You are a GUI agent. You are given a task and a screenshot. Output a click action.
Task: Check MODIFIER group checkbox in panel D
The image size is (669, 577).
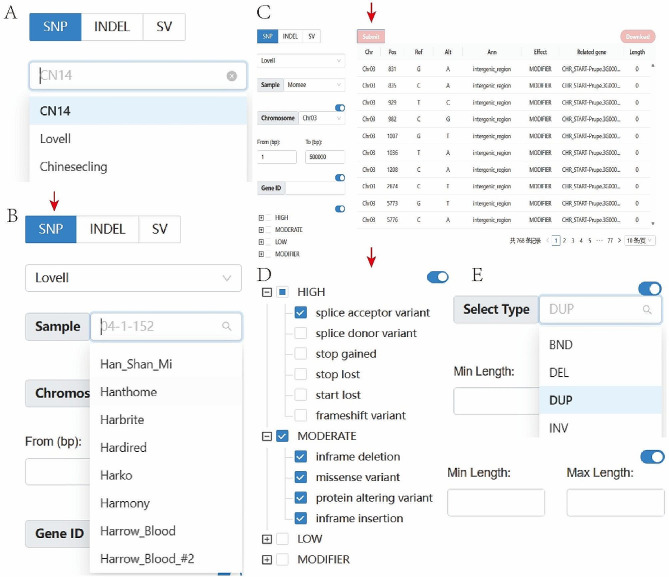pyautogui.click(x=282, y=560)
